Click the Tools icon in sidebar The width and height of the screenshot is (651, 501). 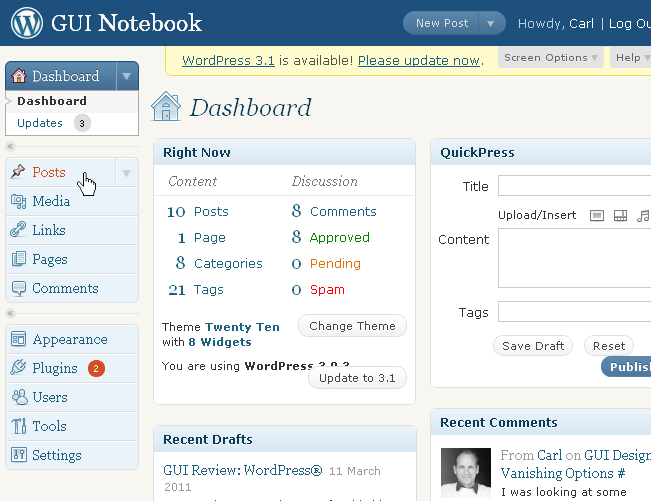[18, 426]
